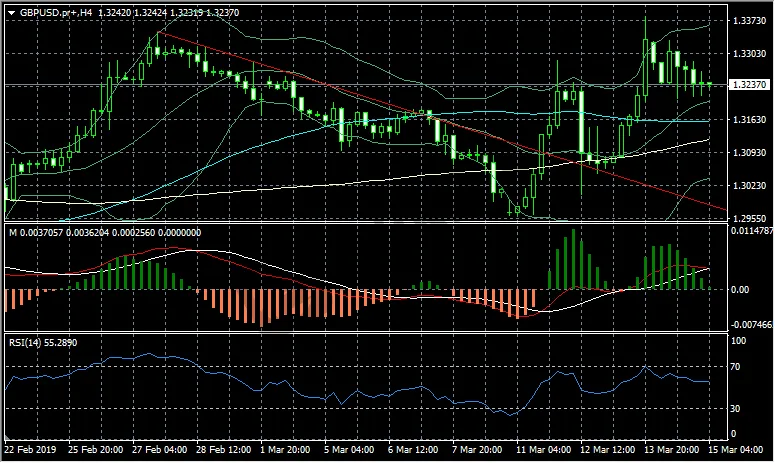This screenshot has height=463, width=775.
Task: Click the MACD indicator values label
Action: click(x=105, y=233)
